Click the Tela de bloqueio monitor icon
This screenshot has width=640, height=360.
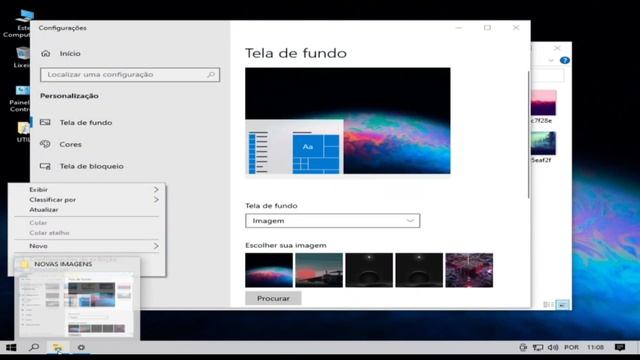click(x=45, y=166)
